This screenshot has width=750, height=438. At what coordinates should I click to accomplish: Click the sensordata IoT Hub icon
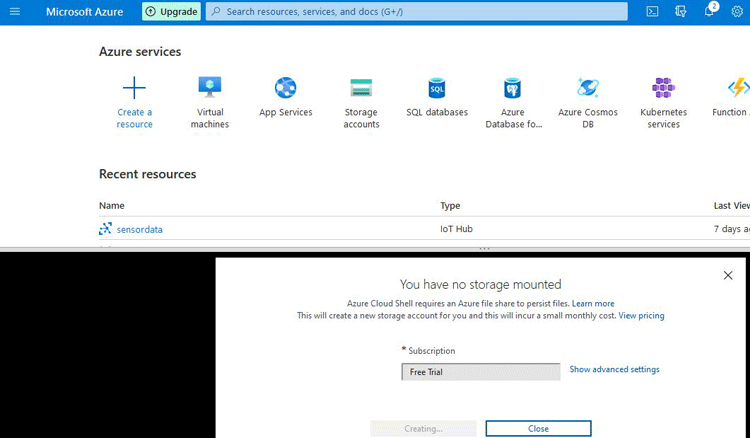[105, 229]
